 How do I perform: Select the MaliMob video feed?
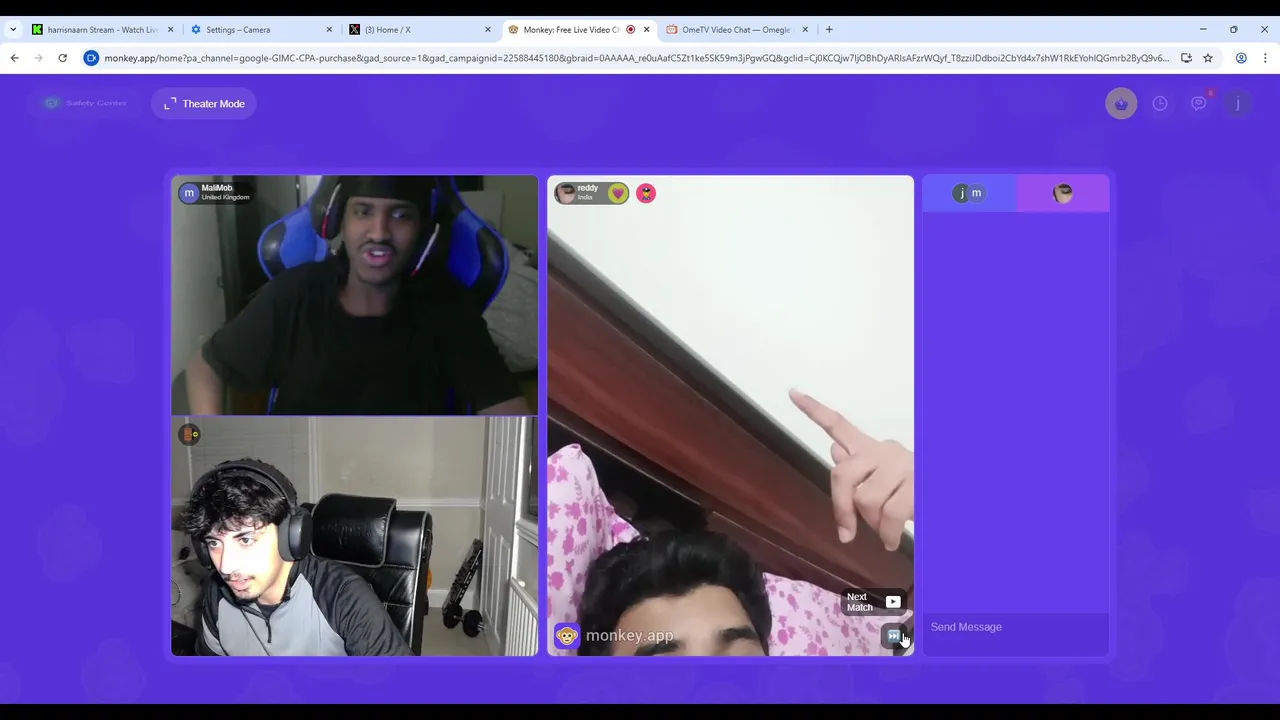354,295
